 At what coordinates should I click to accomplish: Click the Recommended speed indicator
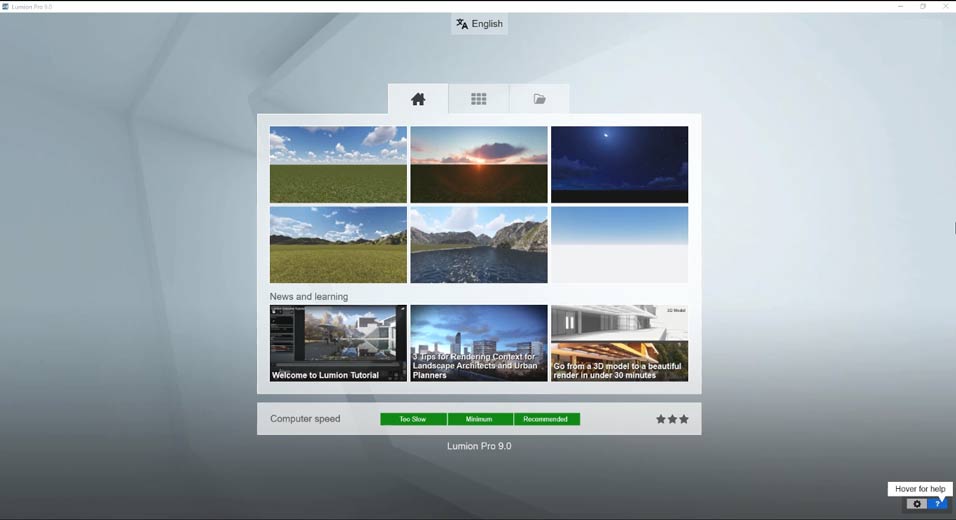click(x=546, y=419)
